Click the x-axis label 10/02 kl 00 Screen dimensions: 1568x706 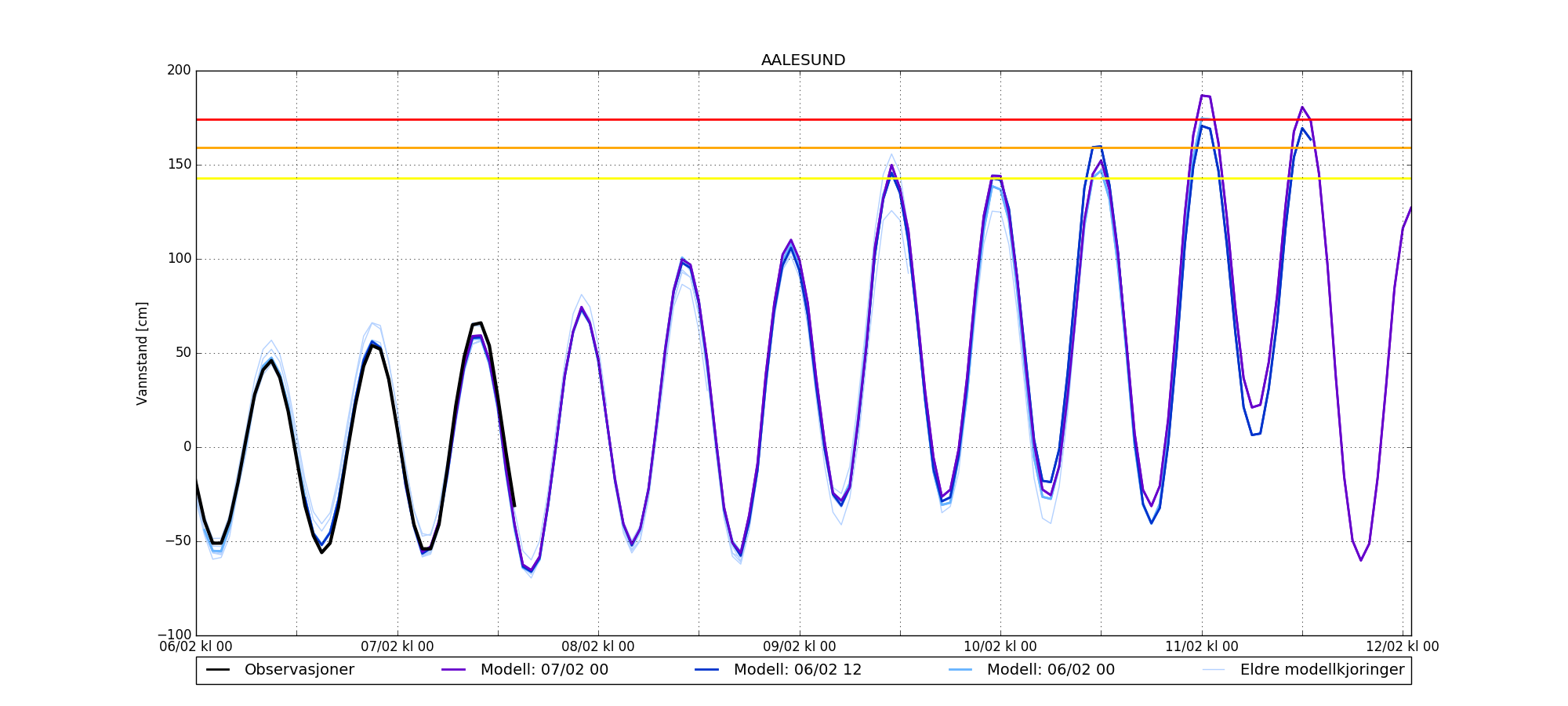click(1000, 647)
